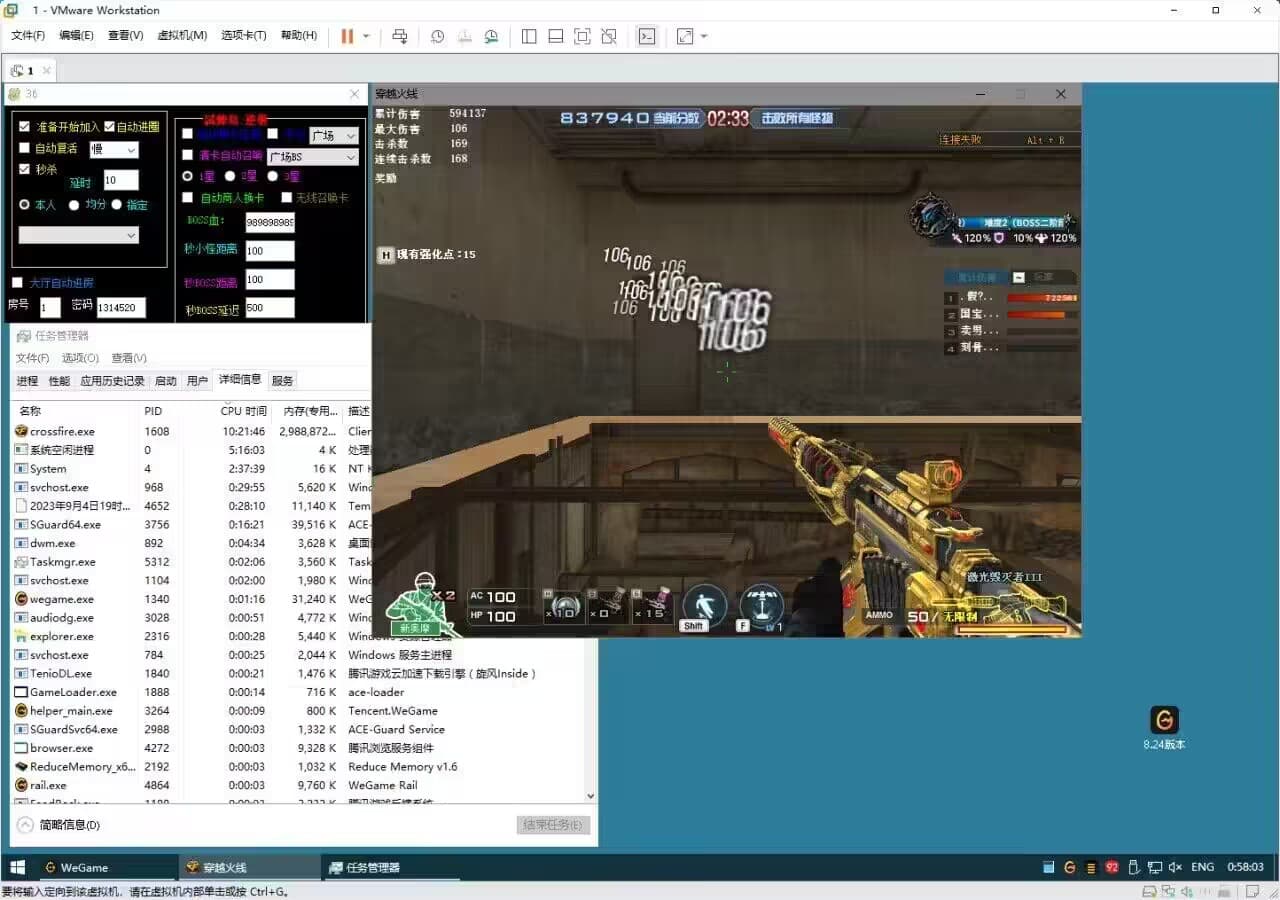Viewport: 1280px width, 900px height.
Task: Click the stretch guest display icon
Action: [685, 36]
